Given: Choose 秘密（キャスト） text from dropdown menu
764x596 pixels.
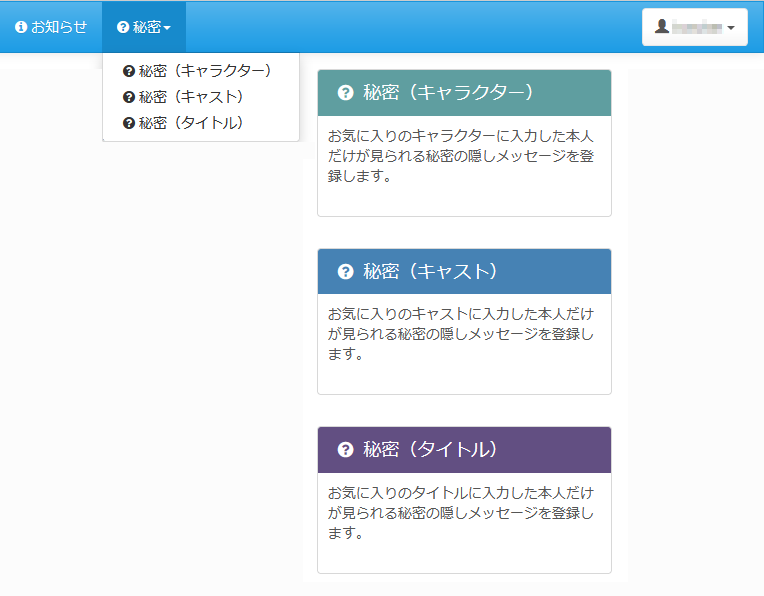Looking at the screenshot, I should pos(191,97).
